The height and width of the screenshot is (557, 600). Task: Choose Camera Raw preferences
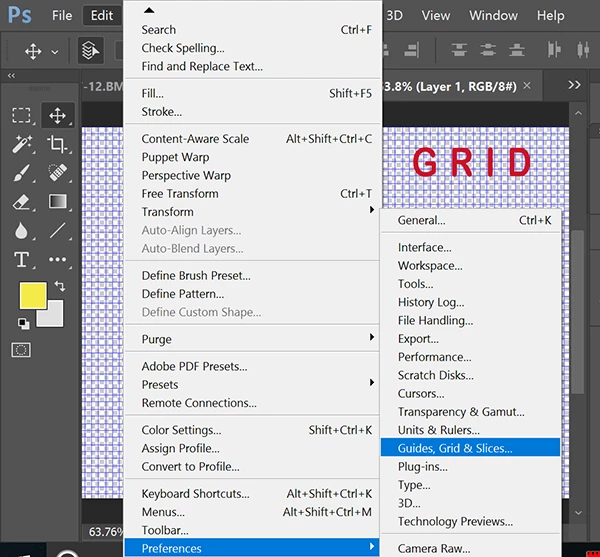pos(470,548)
